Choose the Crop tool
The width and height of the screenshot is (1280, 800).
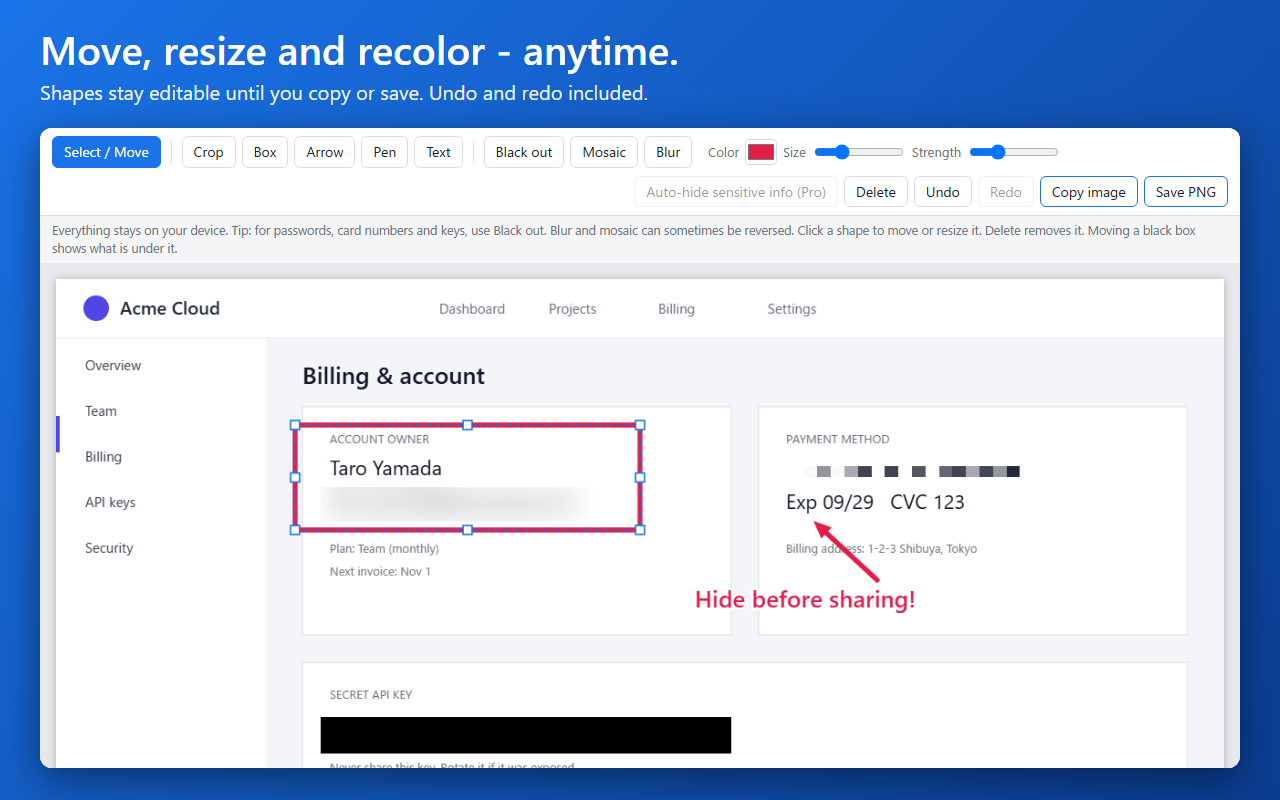point(208,152)
